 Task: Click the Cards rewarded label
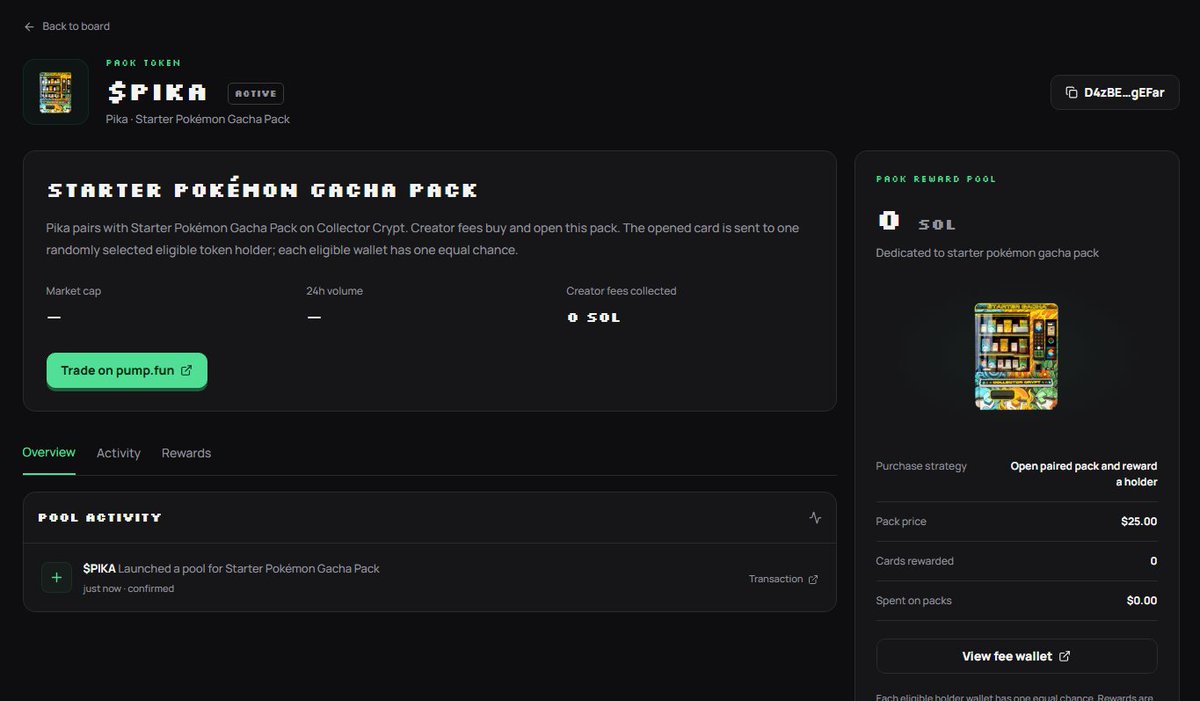click(915, 561)
